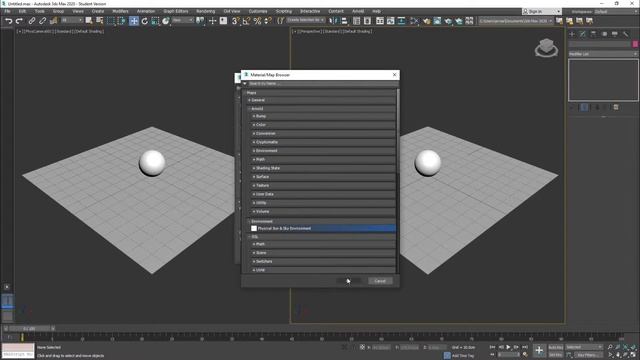Open the Tools menu

40,11
